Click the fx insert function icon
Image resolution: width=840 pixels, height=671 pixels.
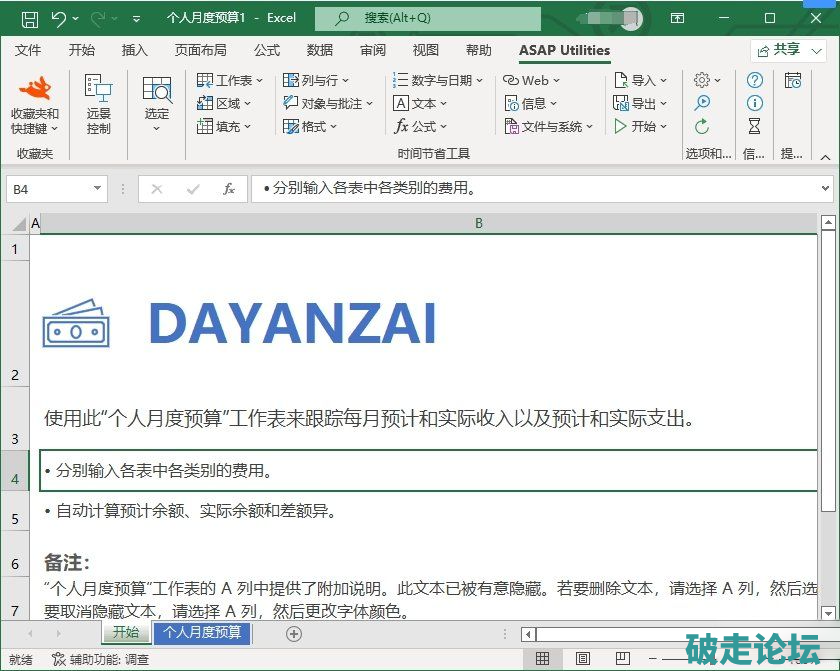pos(229,189)
